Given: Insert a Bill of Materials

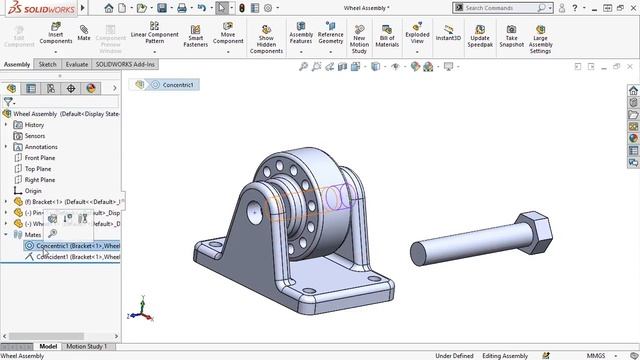Looking at the screenshot, I should tap(387, 36).
